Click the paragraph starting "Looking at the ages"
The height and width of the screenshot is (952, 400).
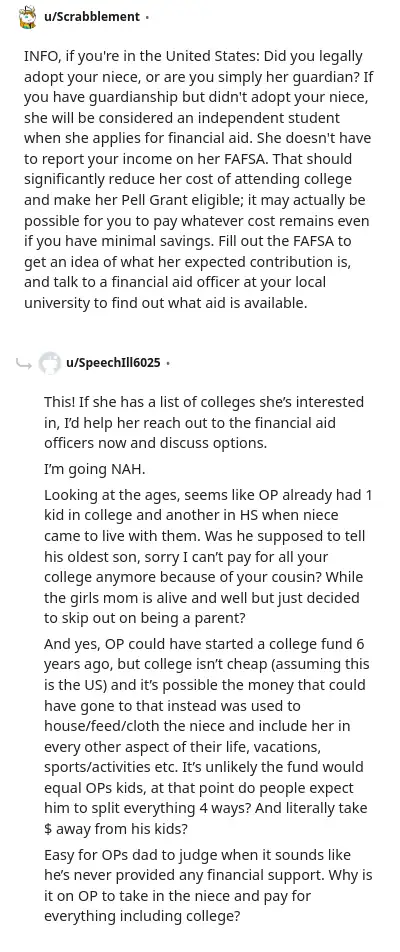[x=208, y=556]
